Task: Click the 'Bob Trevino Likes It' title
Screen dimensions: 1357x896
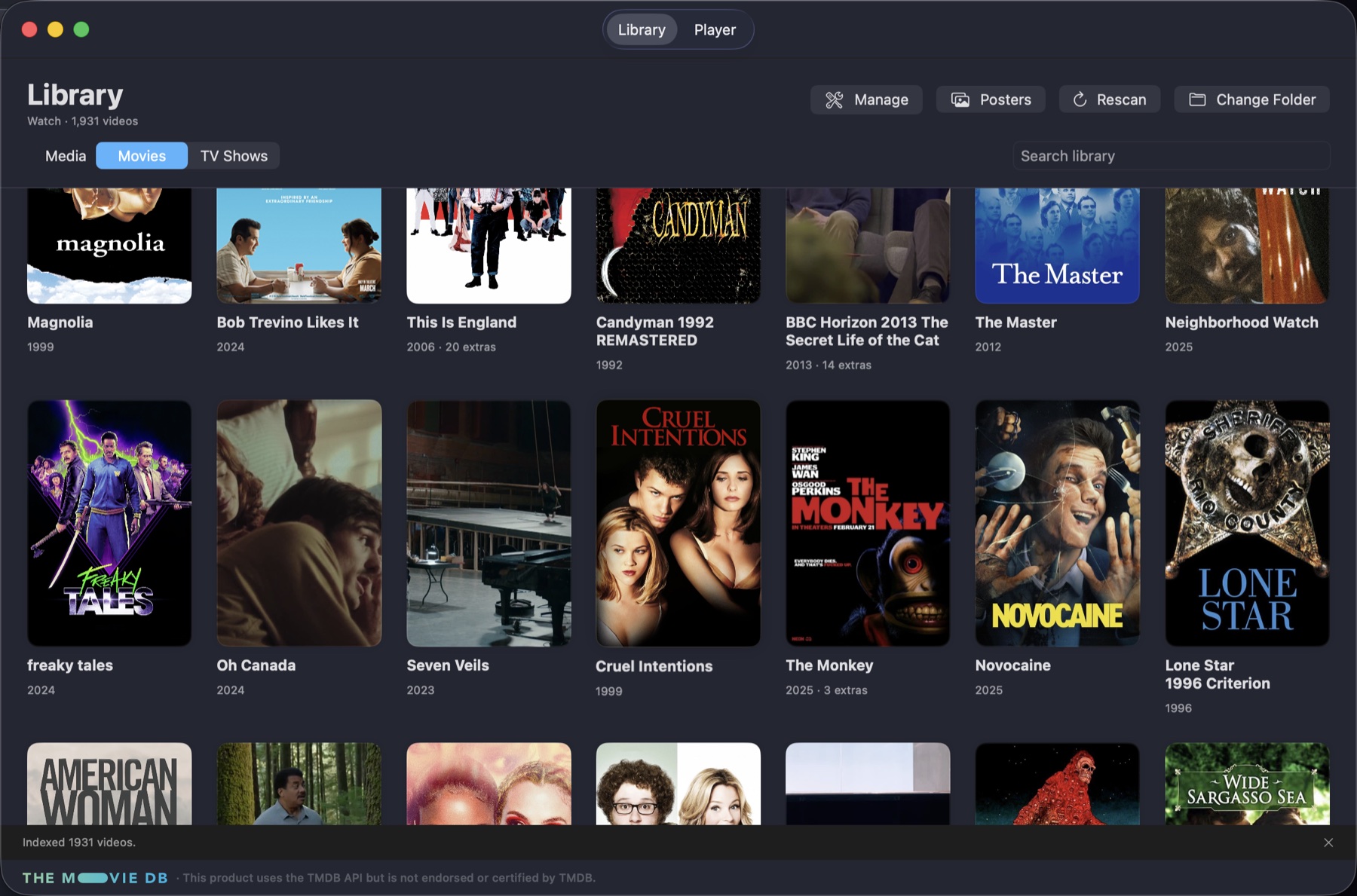Action: pyautogui.click(x=288, y=322)
